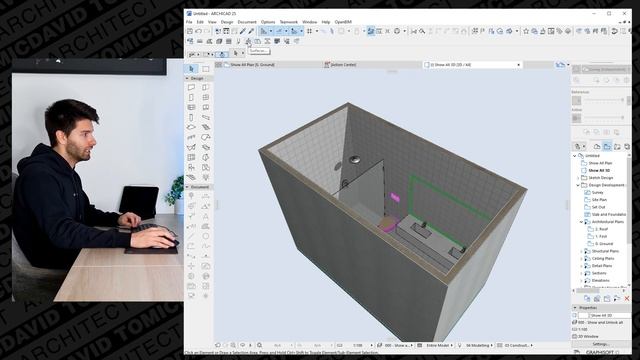Click the Redo icon in the top toolbar
The height and width of the screenshot is (360, 640).
[x=207, y=31]
